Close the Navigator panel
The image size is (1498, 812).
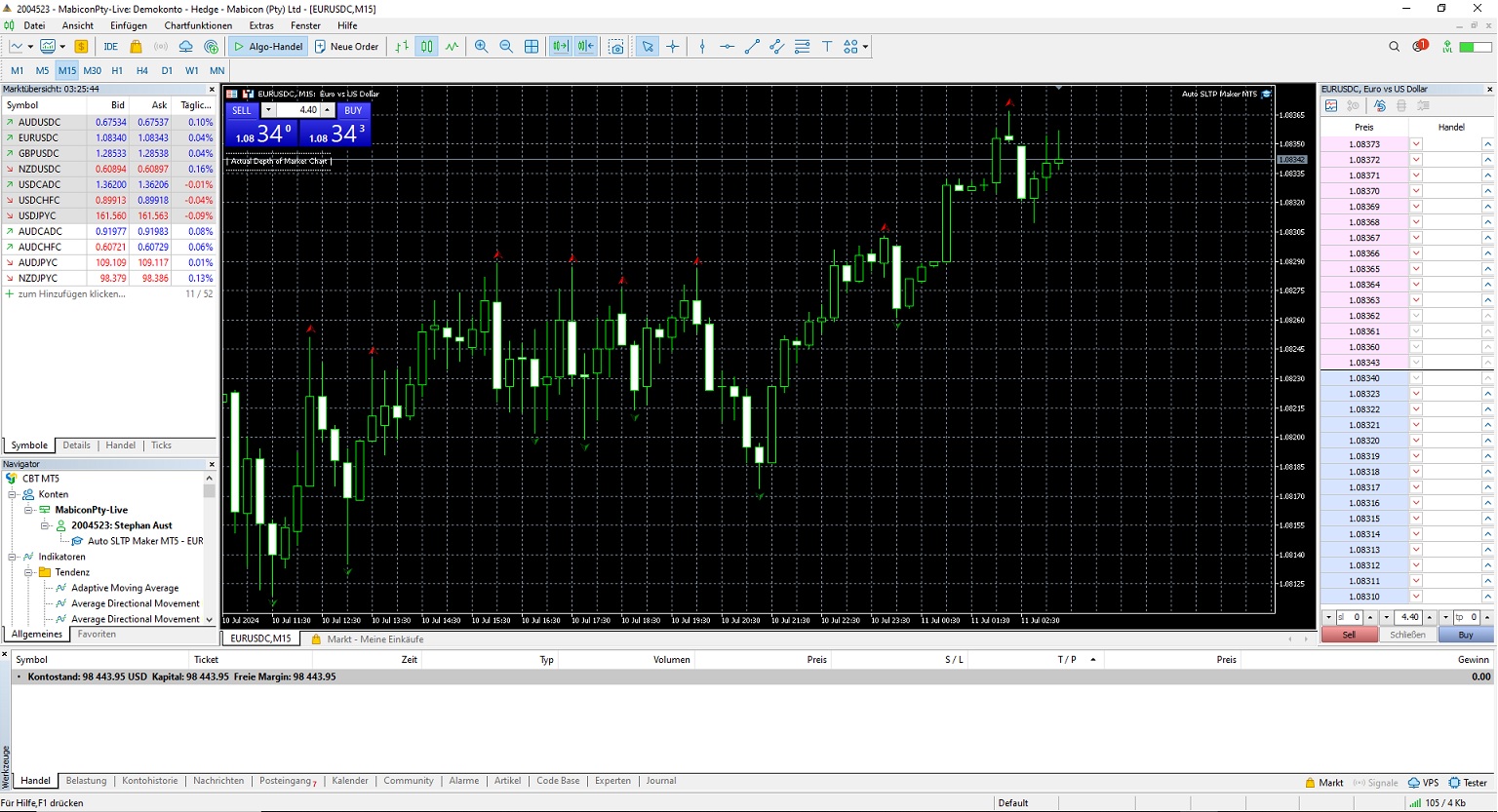[x=212, y=464]
